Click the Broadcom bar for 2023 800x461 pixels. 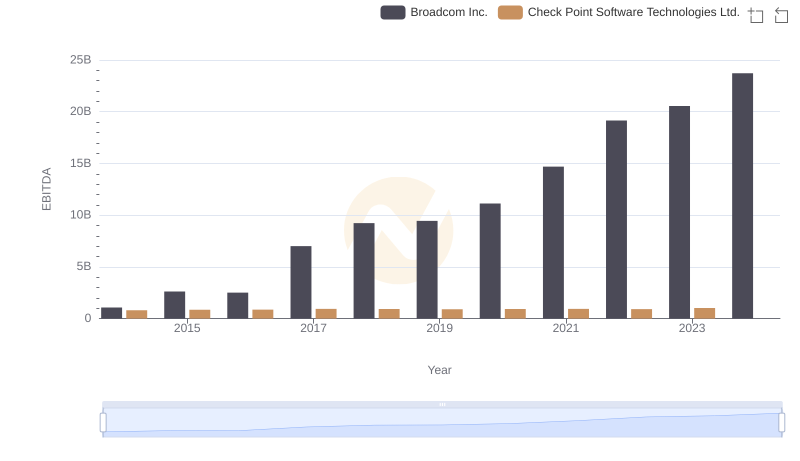coord(679,212)
